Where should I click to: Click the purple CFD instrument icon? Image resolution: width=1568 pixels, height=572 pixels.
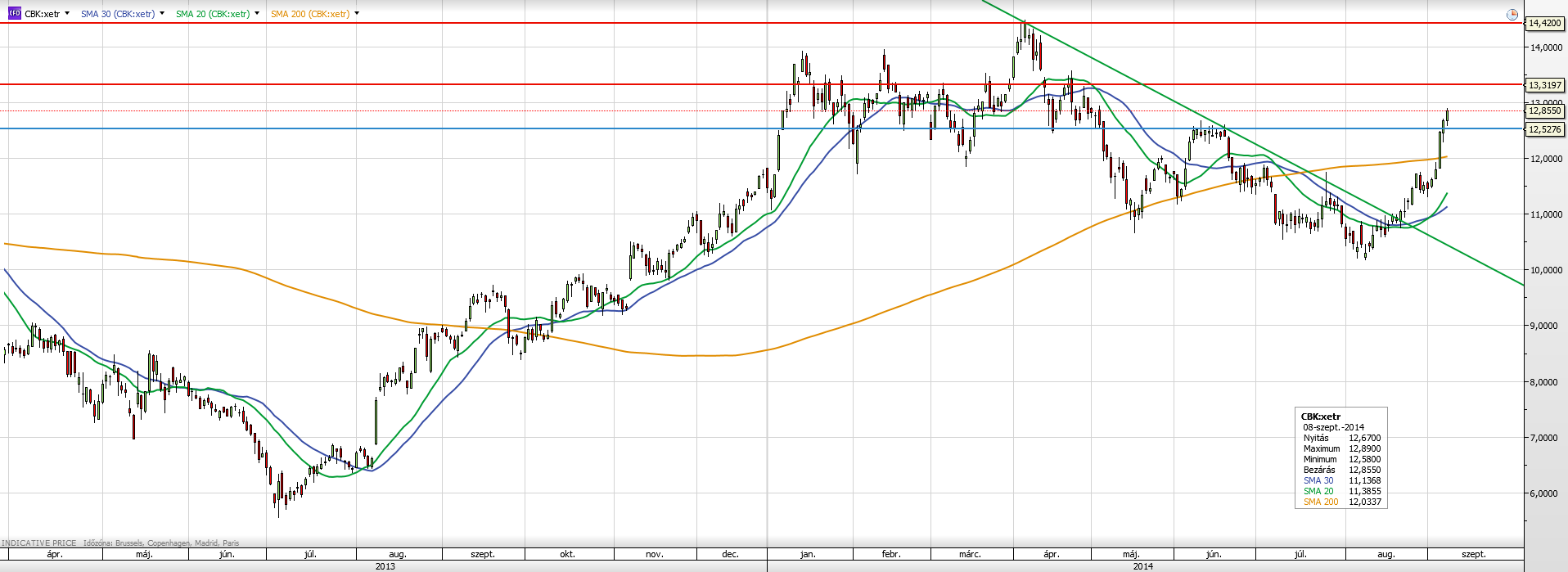pyautogui.click(x=15, y=13)
